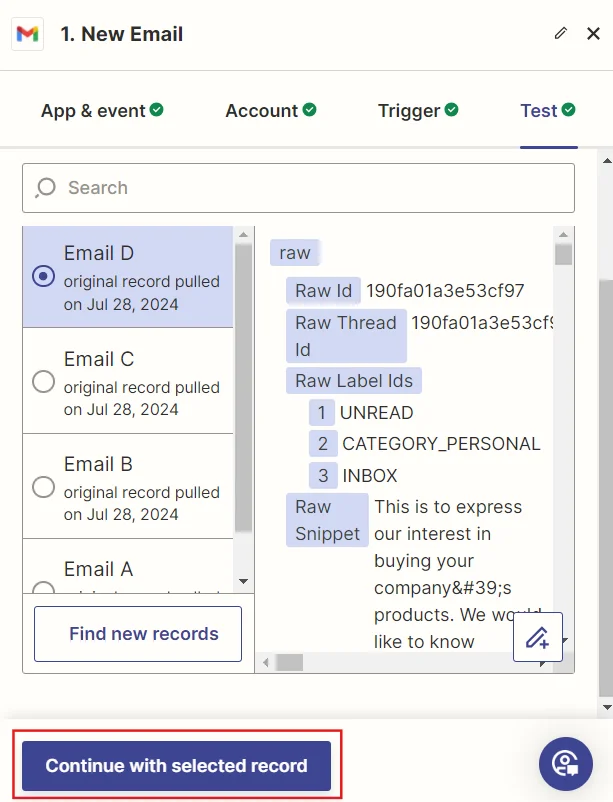Screen dimensions: 613x802
Task: Click the raw field tag
Action: pyautogui.click(x=295, y=252)
